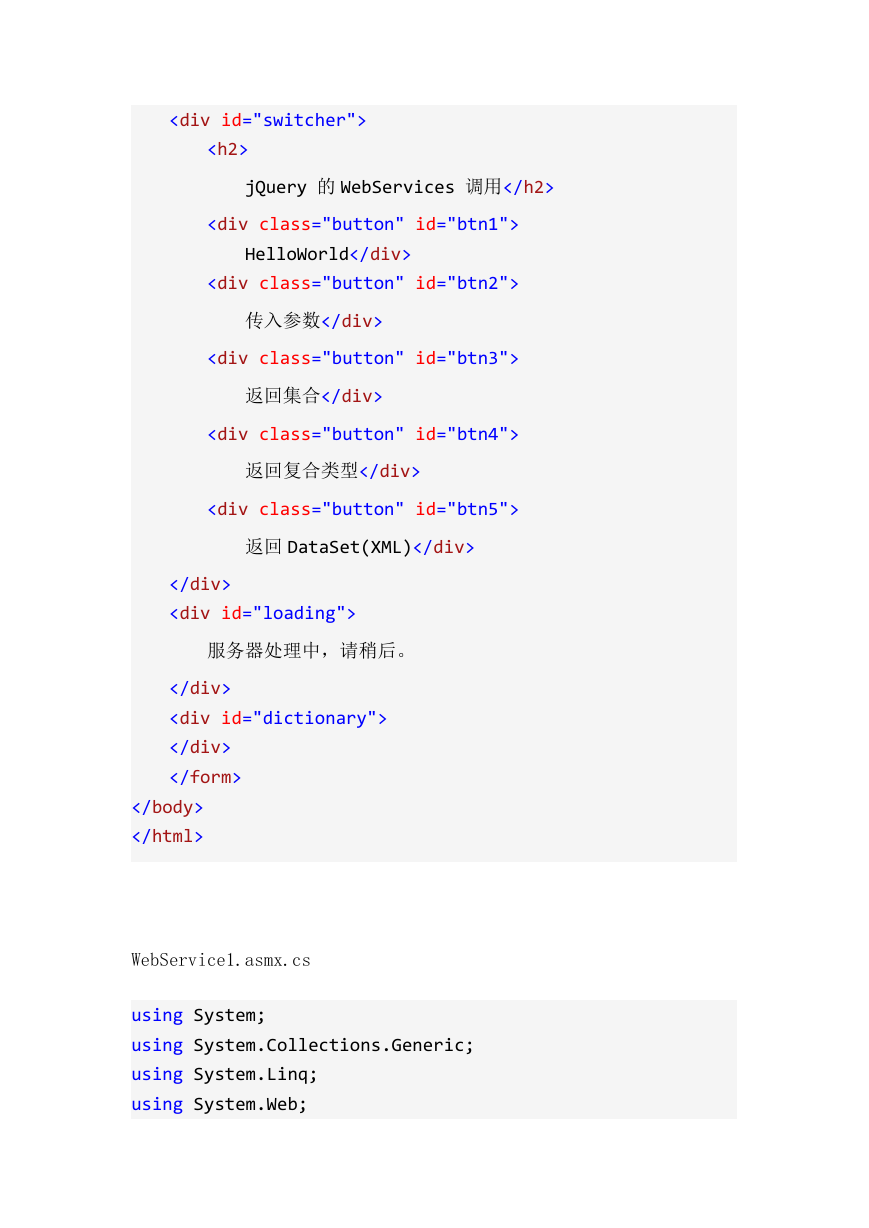The height and width of the screenshot is (1228, 869).
Task: Click the WebService1.asmx.cs file name heading
Action: [221, 960]
